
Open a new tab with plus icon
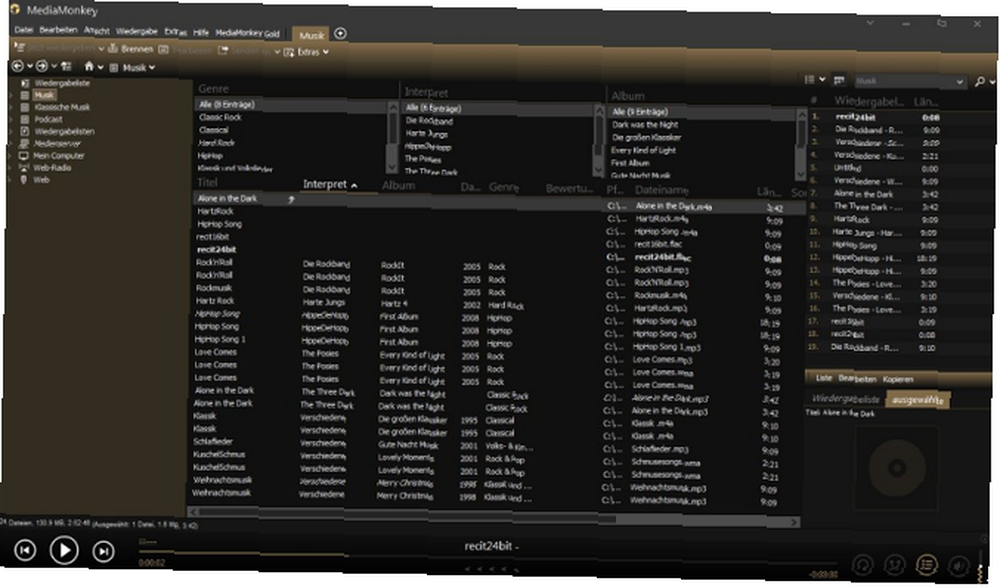click(x=341, y=33)
